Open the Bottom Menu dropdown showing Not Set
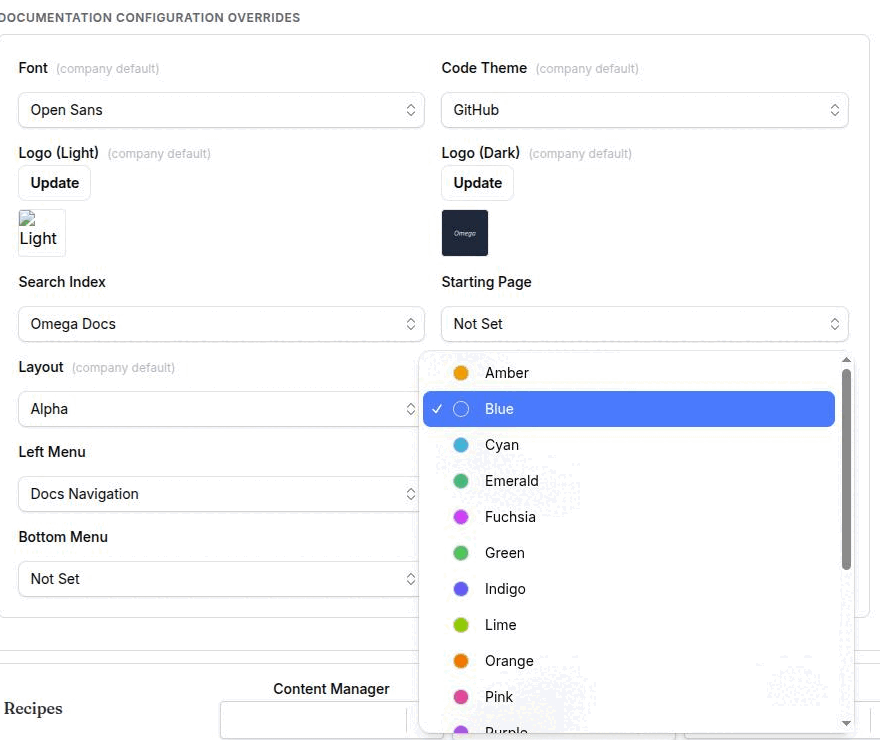The height and width of the screenshot is (740, 880). [x=219, y=579]
